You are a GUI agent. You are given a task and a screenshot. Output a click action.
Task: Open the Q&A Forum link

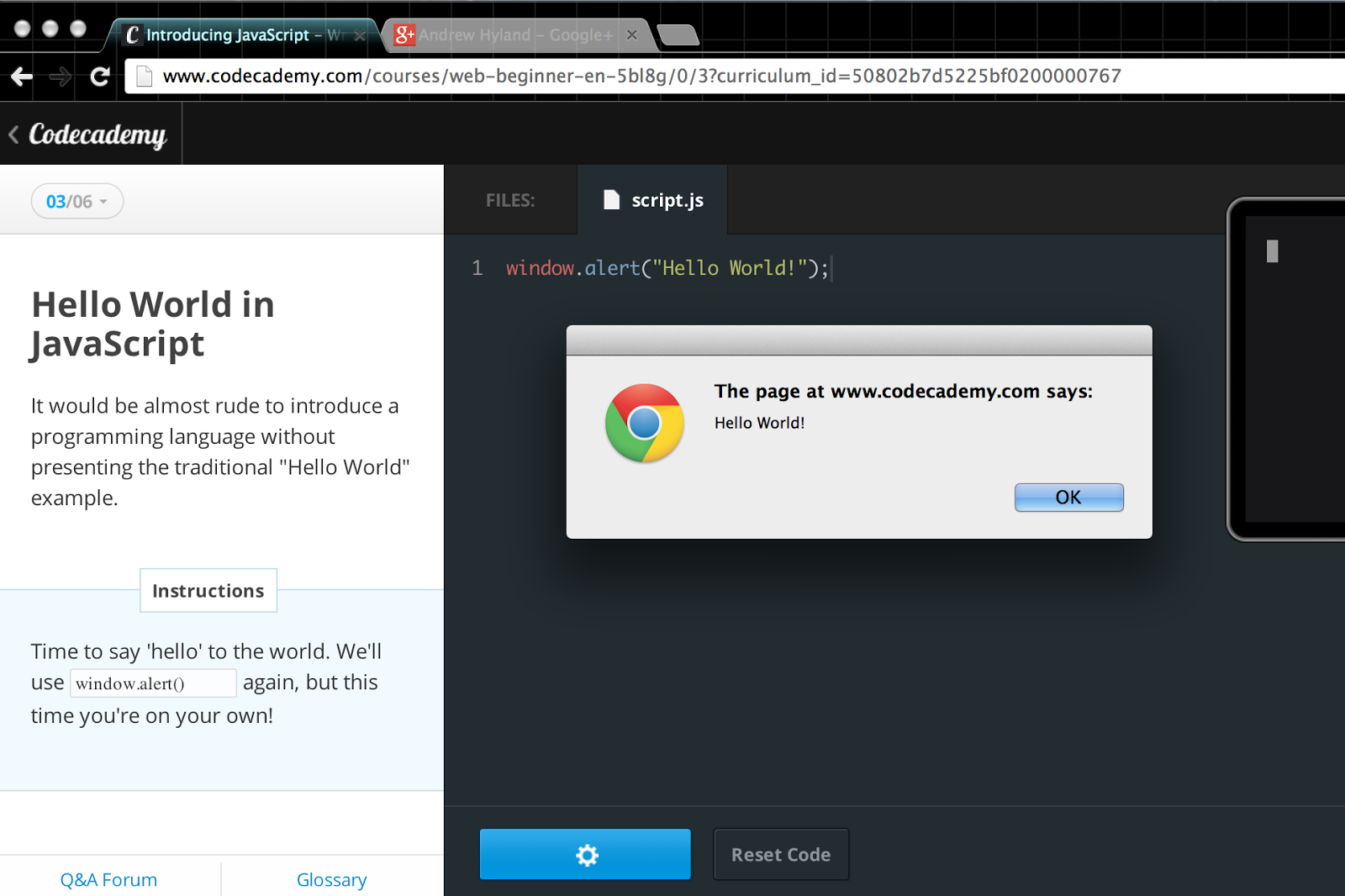108,880
